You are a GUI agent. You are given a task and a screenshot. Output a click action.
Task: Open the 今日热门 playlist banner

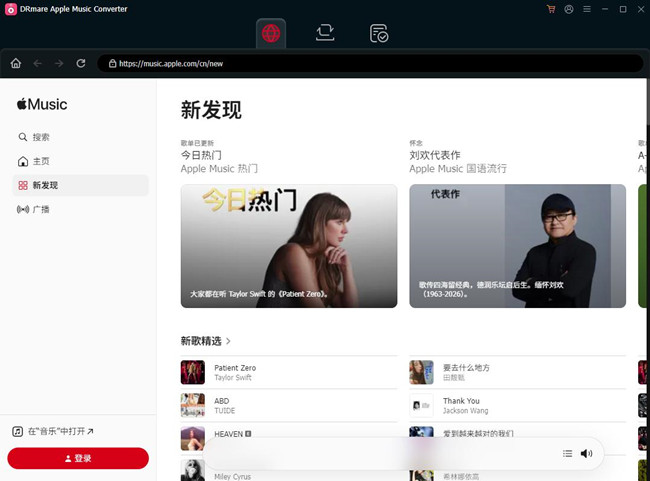(289, 246)
